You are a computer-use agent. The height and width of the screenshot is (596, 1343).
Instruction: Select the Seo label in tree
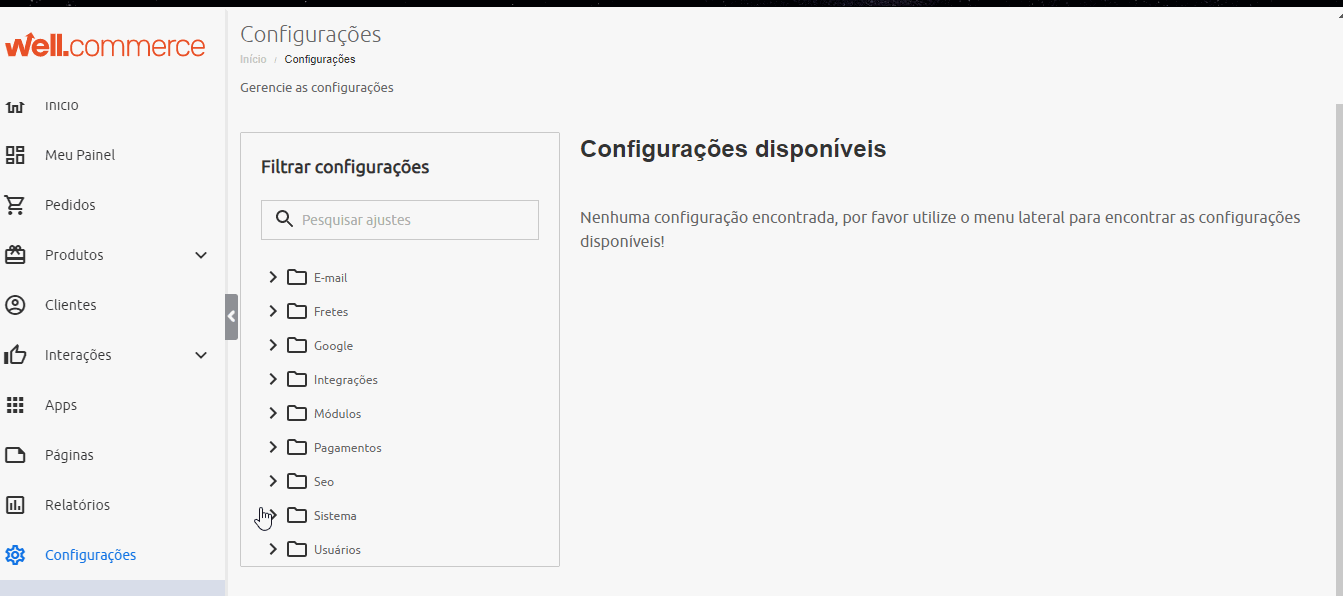tap(323, 482)
